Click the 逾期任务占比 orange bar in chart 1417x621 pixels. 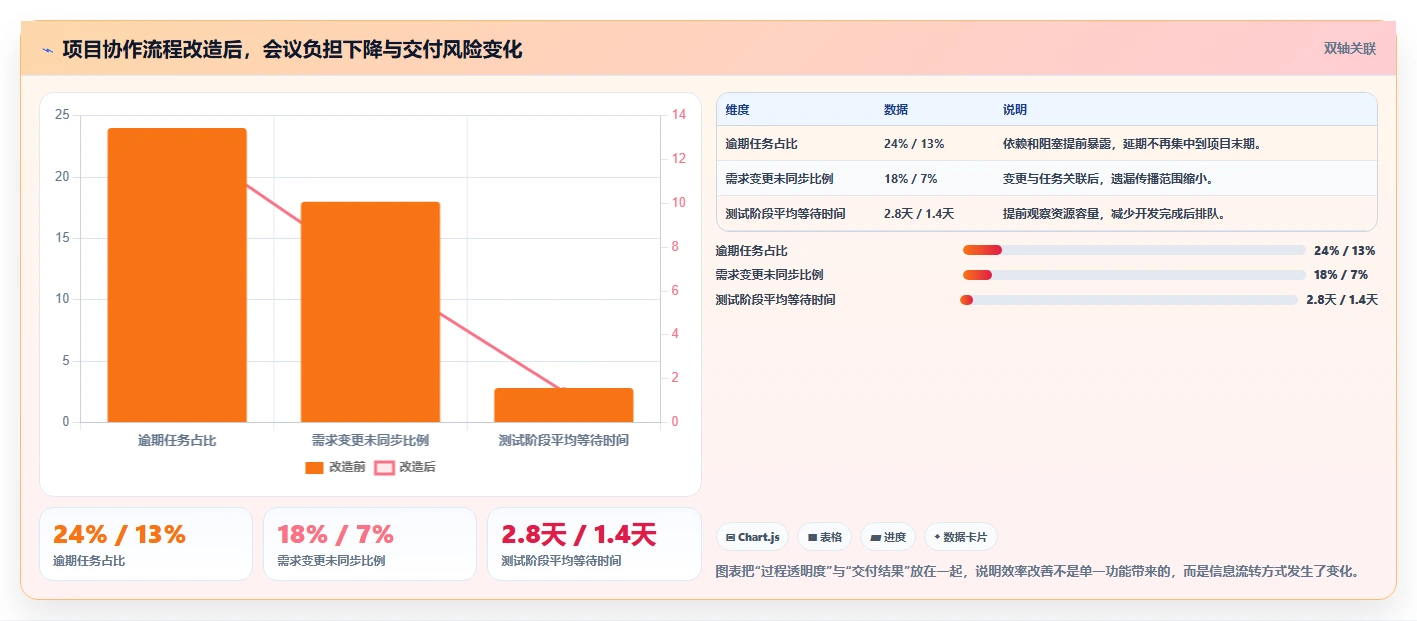coord(177,275)
